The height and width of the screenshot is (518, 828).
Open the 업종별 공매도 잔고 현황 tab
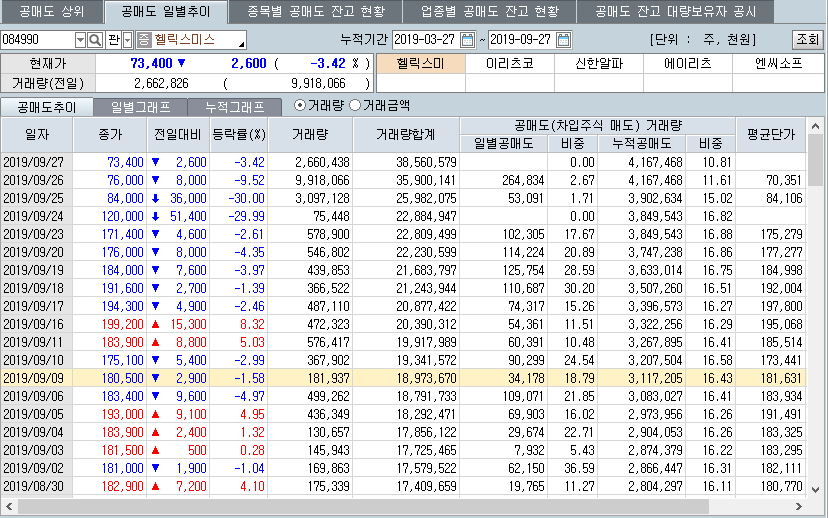pos(490,12)
